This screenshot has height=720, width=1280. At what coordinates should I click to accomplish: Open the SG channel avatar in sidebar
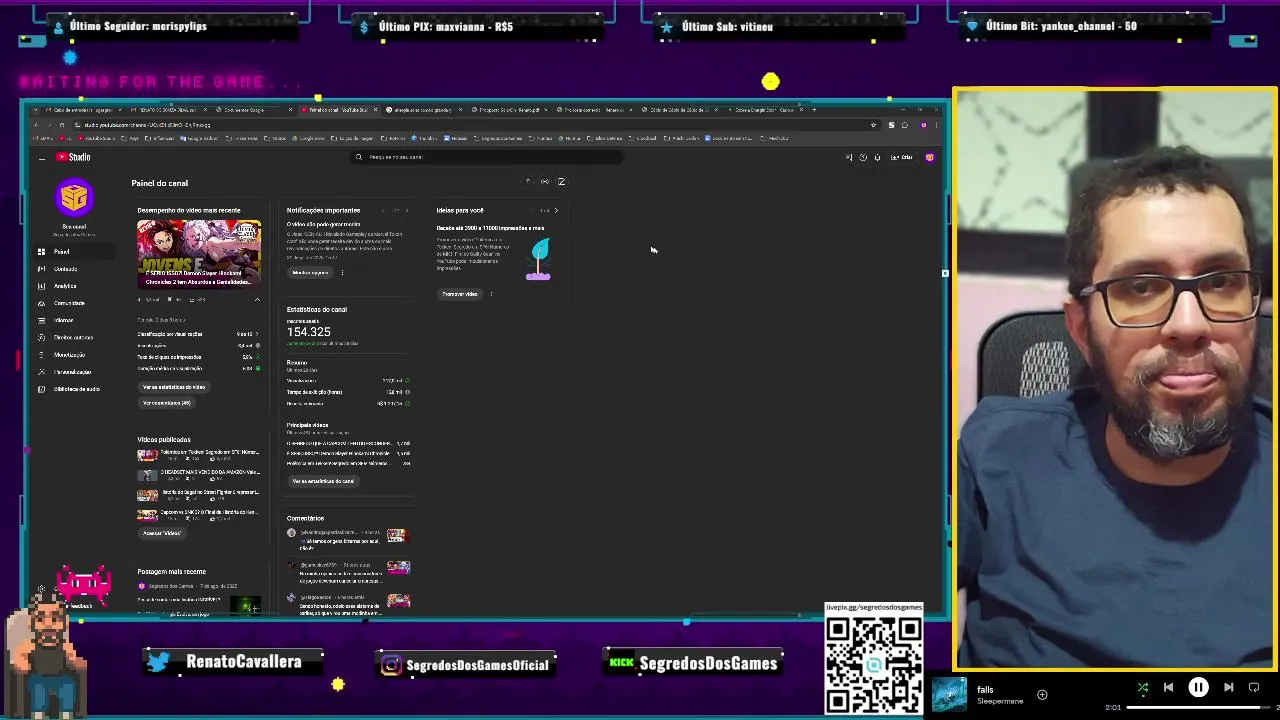(74, 198)
